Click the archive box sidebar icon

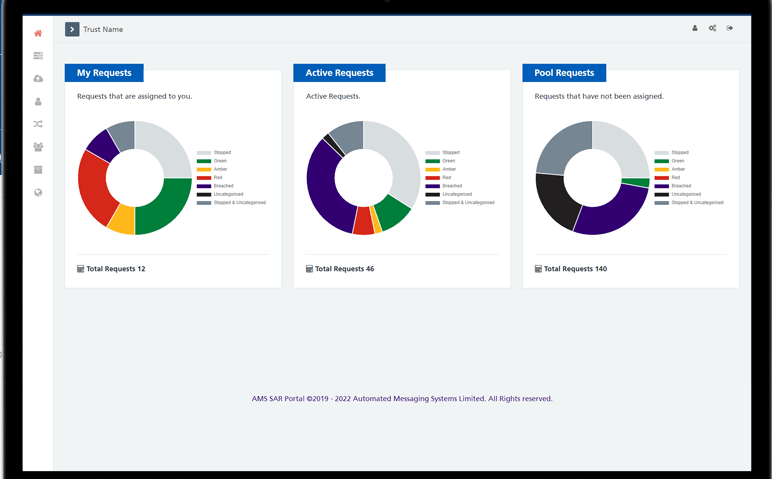(x=38, y=170)
